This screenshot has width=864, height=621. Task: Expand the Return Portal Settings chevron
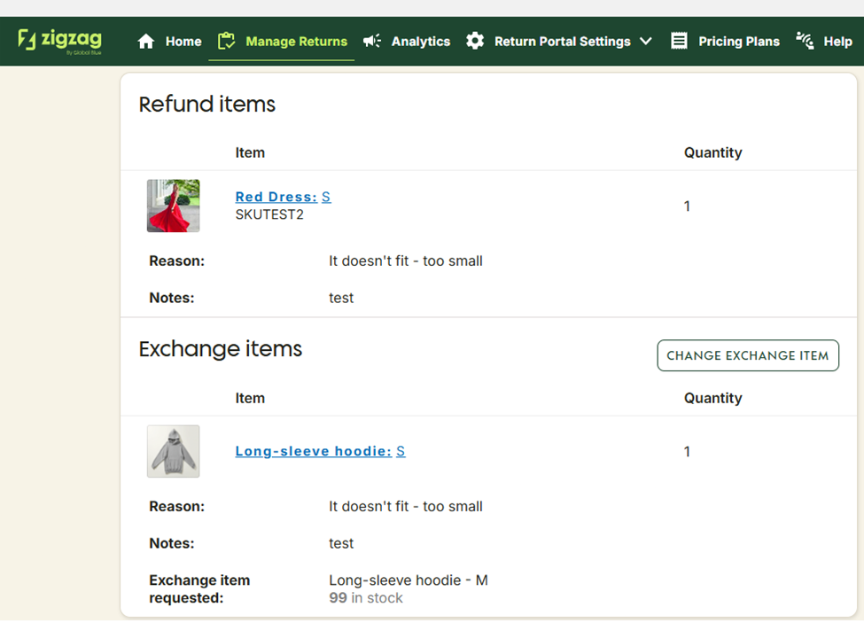coord(645,42)
